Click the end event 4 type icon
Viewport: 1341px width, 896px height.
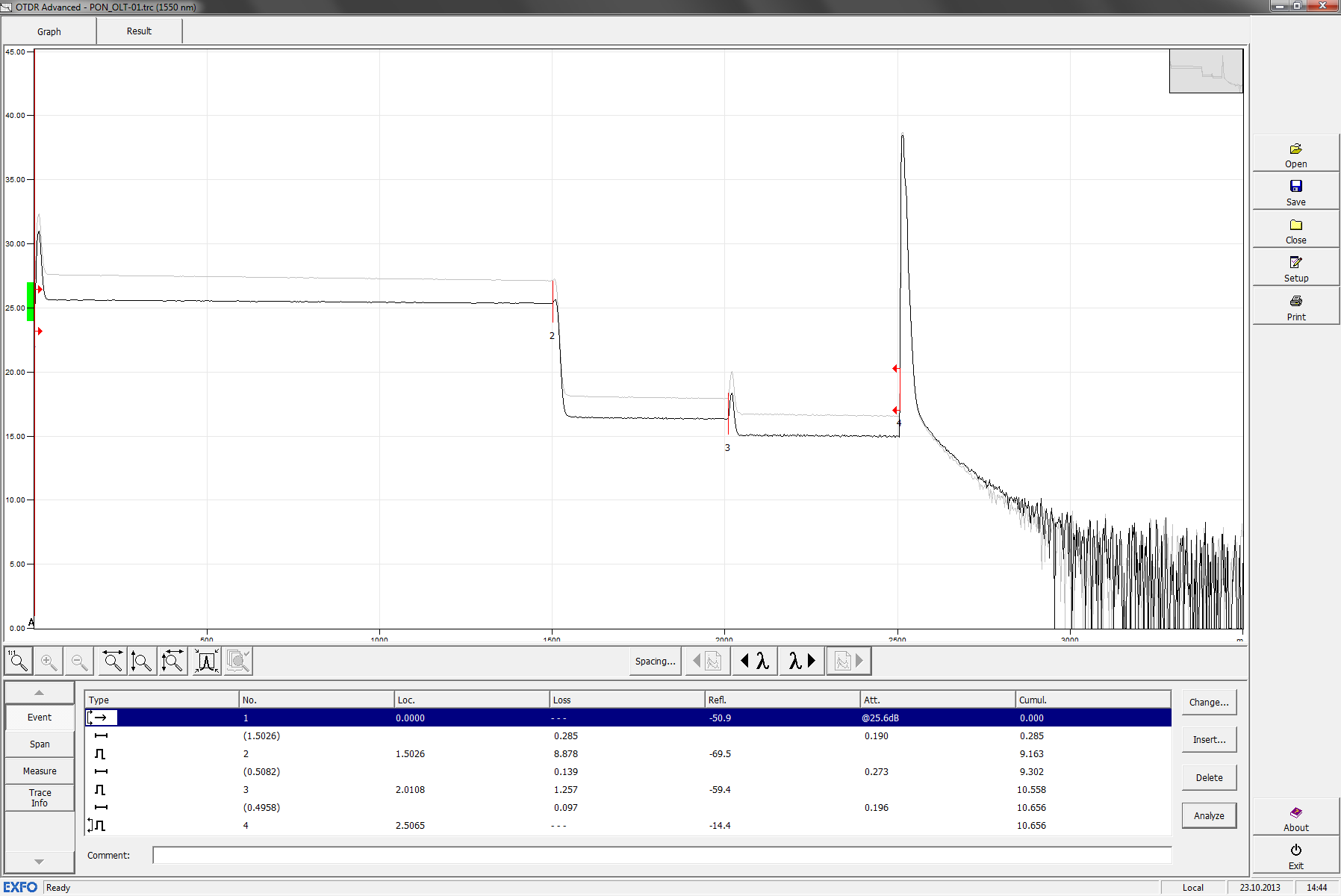click(x=97, y=826)
